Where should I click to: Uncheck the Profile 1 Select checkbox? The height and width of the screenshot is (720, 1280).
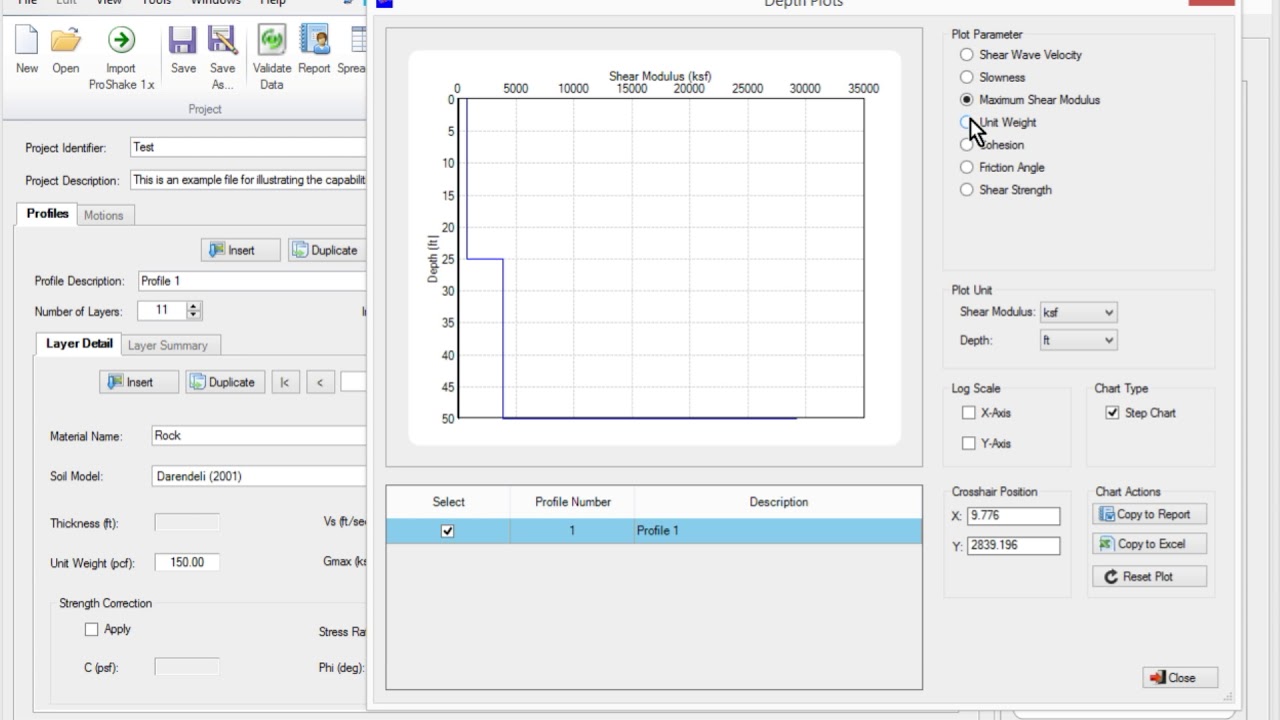click(x=447, y=531)
